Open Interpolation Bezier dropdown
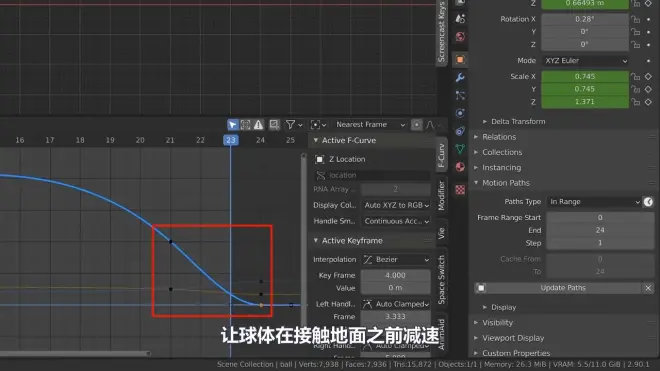 [396, 259]
